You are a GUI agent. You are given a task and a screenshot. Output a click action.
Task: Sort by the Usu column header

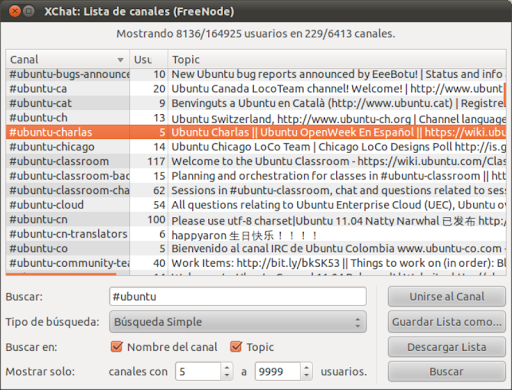coord(149,59)
